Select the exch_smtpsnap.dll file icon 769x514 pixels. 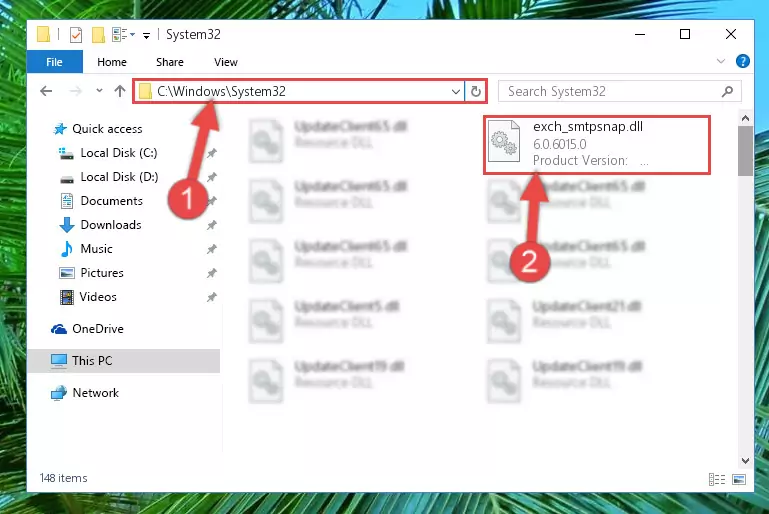[504, 141]
